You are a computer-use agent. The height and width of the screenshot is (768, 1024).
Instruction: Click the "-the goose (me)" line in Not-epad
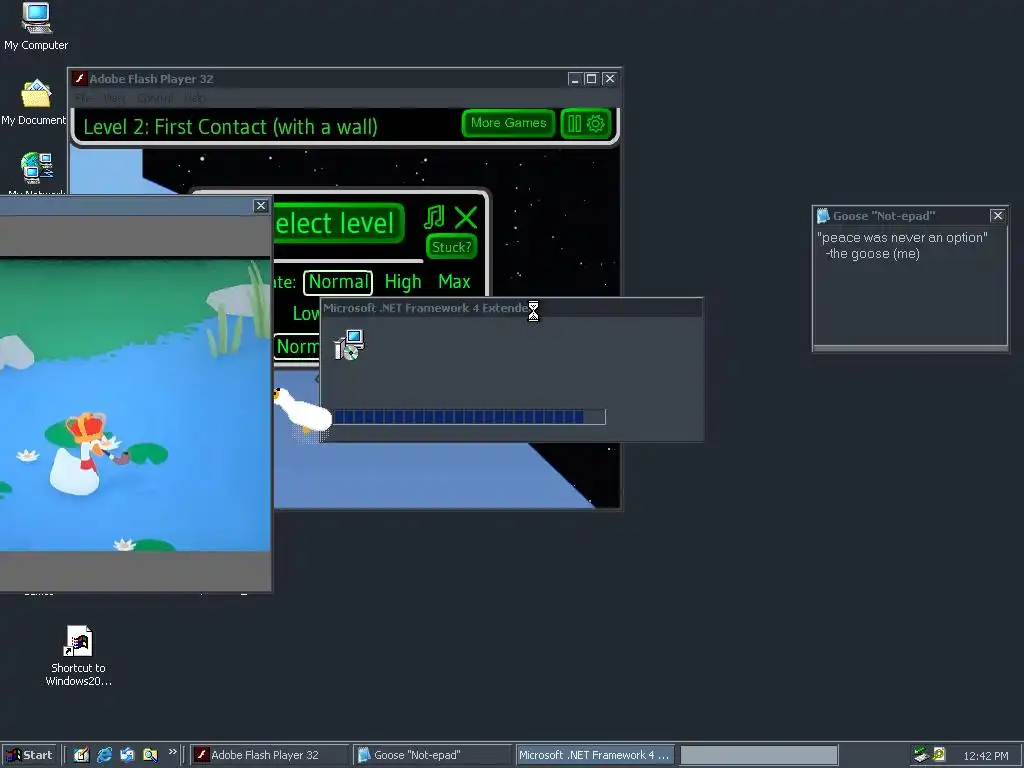(x=872, y=254)
